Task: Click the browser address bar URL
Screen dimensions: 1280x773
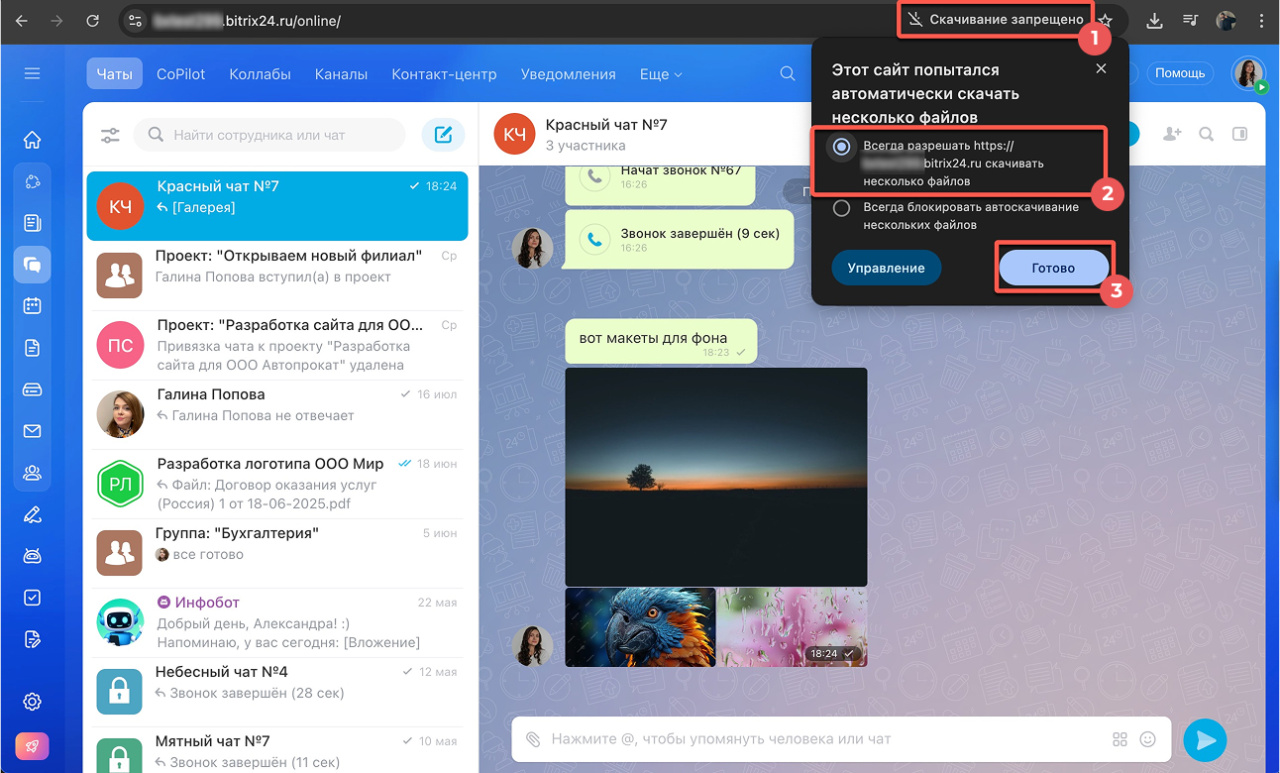Action: click(x=248, y=20)
